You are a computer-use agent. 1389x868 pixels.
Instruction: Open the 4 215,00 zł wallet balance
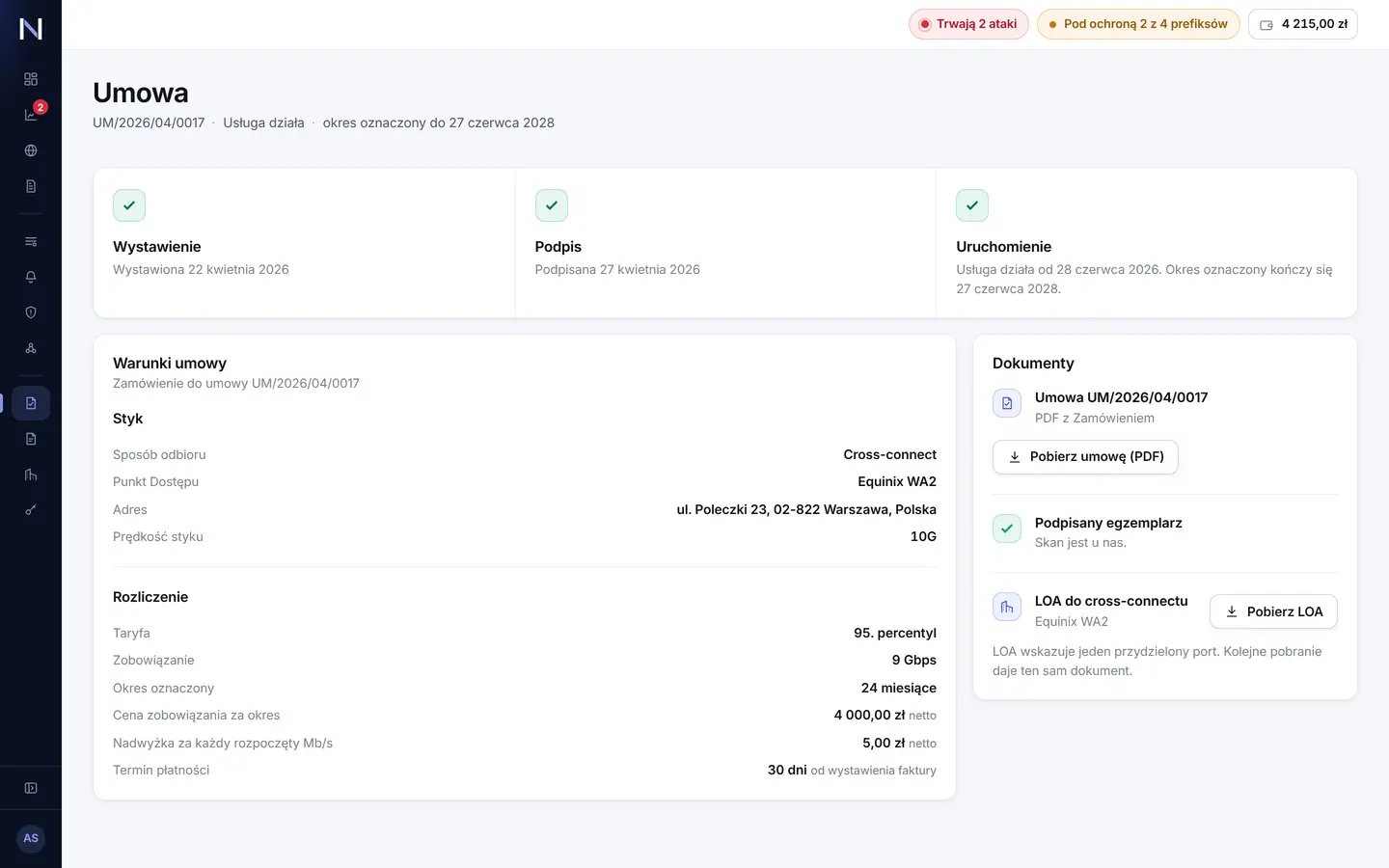(x=1303, y=24)
